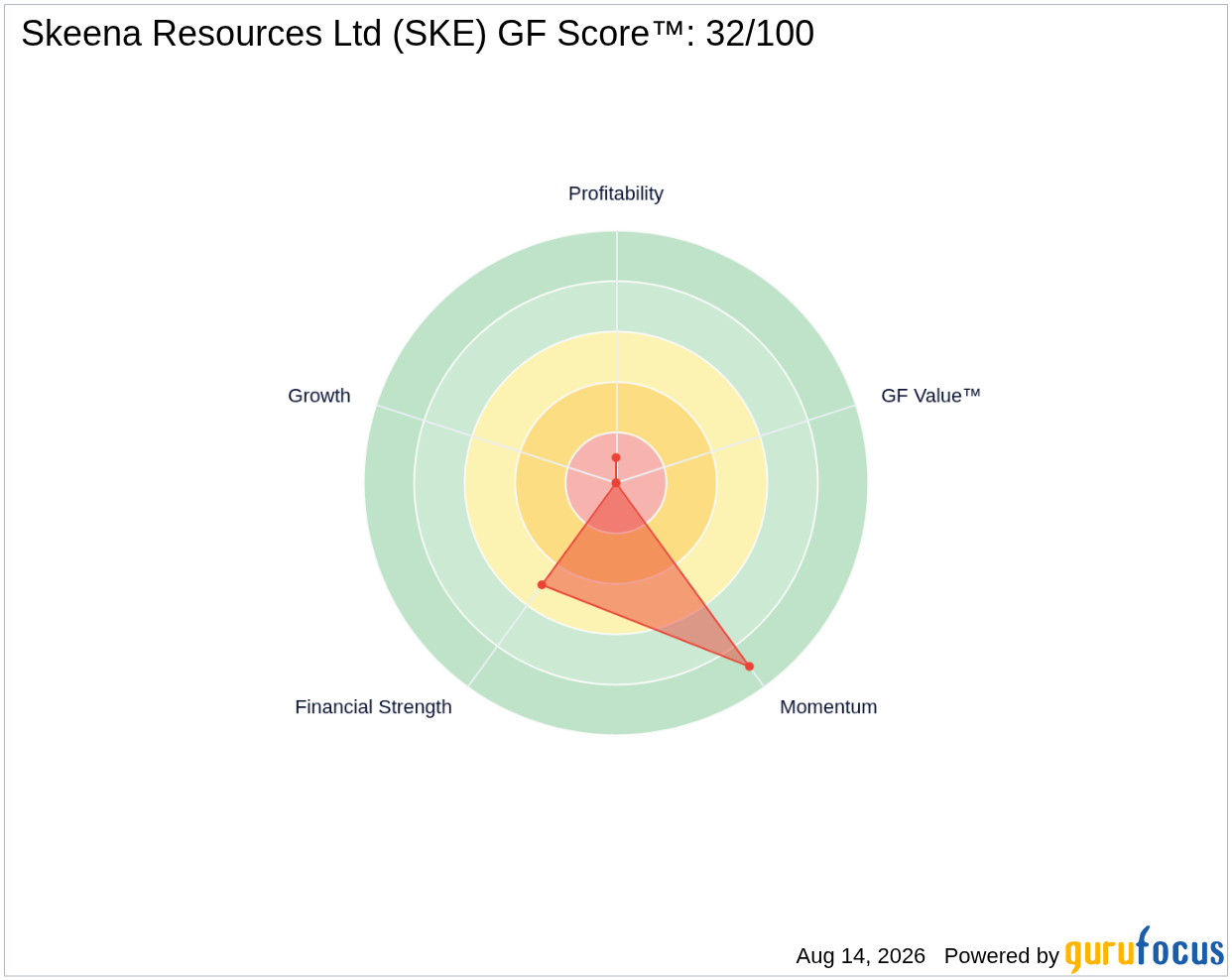Click the Powered by text
Screen dimensions: 1232x980
pos(1001,956)
